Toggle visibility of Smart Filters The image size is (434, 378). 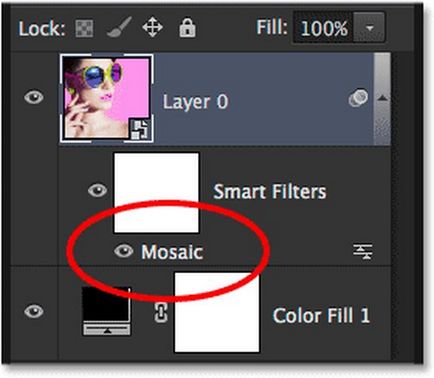click(x=97, y=190)
